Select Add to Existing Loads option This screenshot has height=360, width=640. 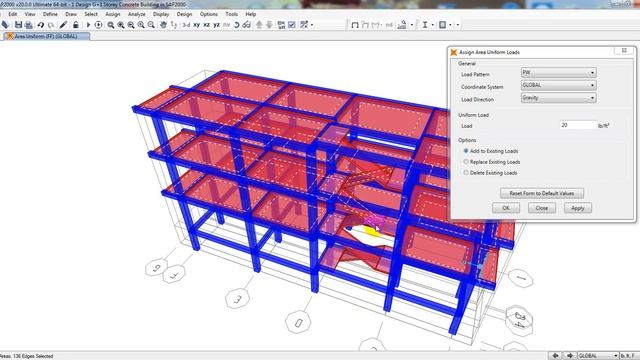[492, 151]
